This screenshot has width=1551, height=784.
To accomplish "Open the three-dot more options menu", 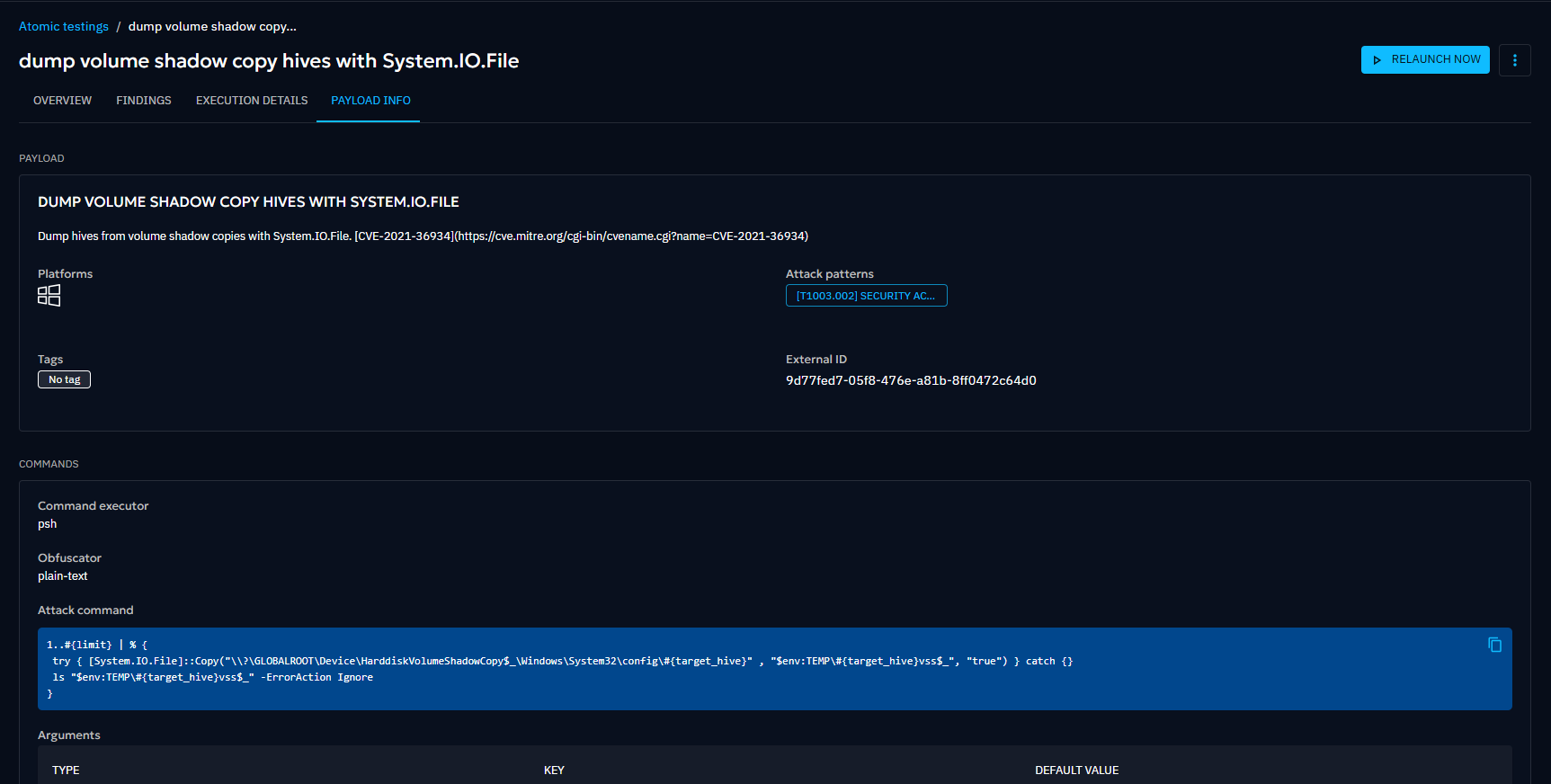I will pyautogui.click(x=1514, y=60).
